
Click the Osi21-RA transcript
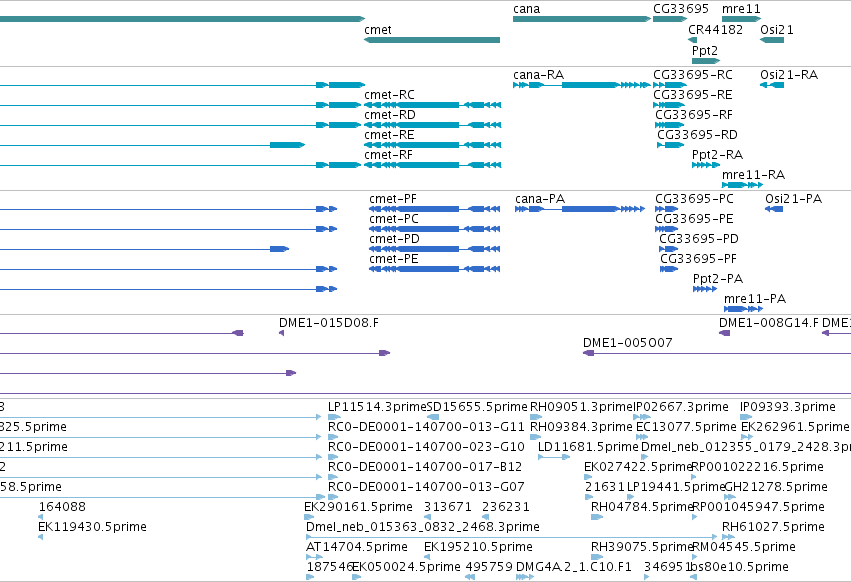pos(772,85)
